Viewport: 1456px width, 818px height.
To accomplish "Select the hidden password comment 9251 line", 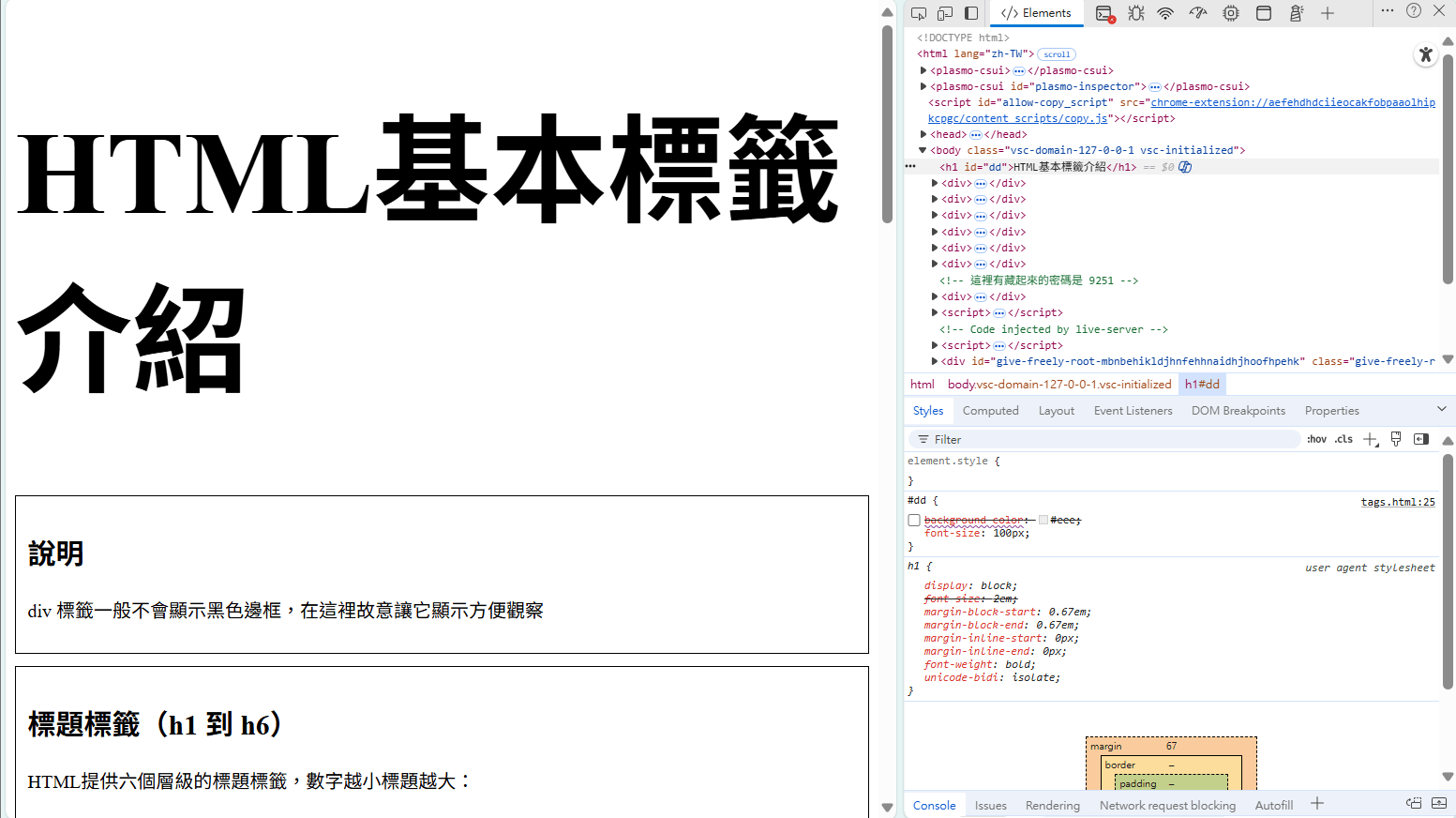I will point(1039,280).
